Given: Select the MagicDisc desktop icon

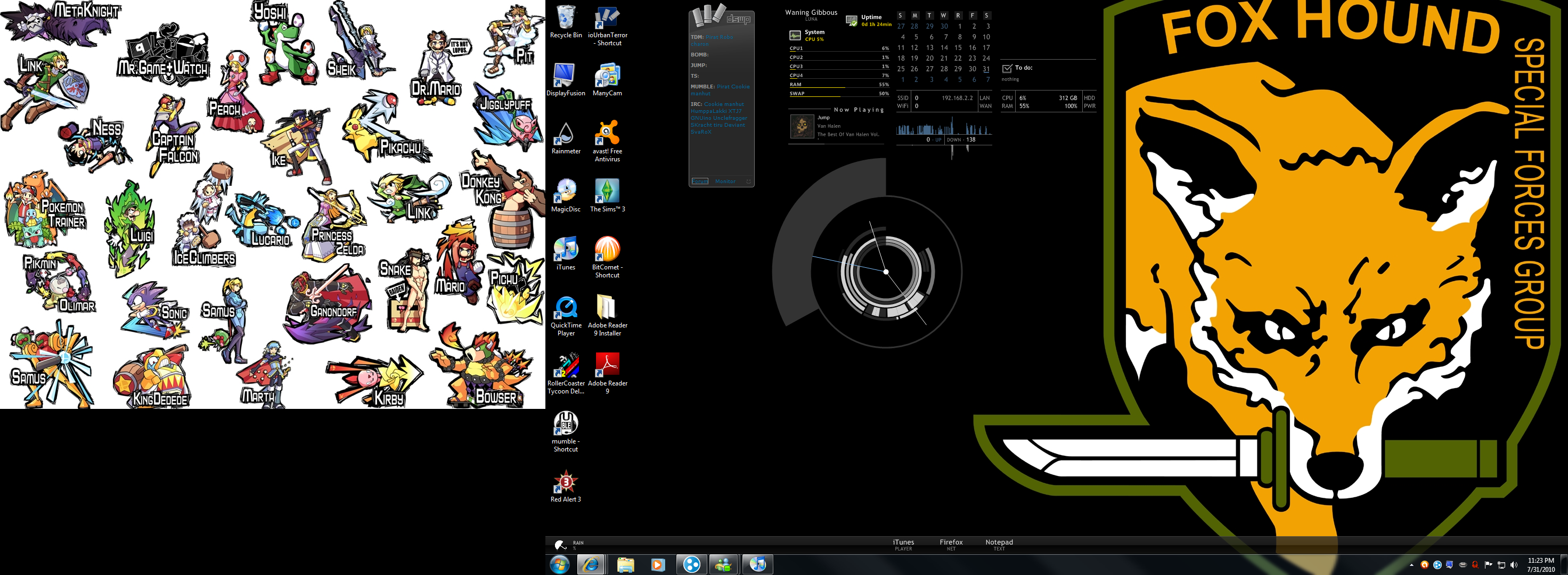Looking at the screenshot, I should [566, 195].
